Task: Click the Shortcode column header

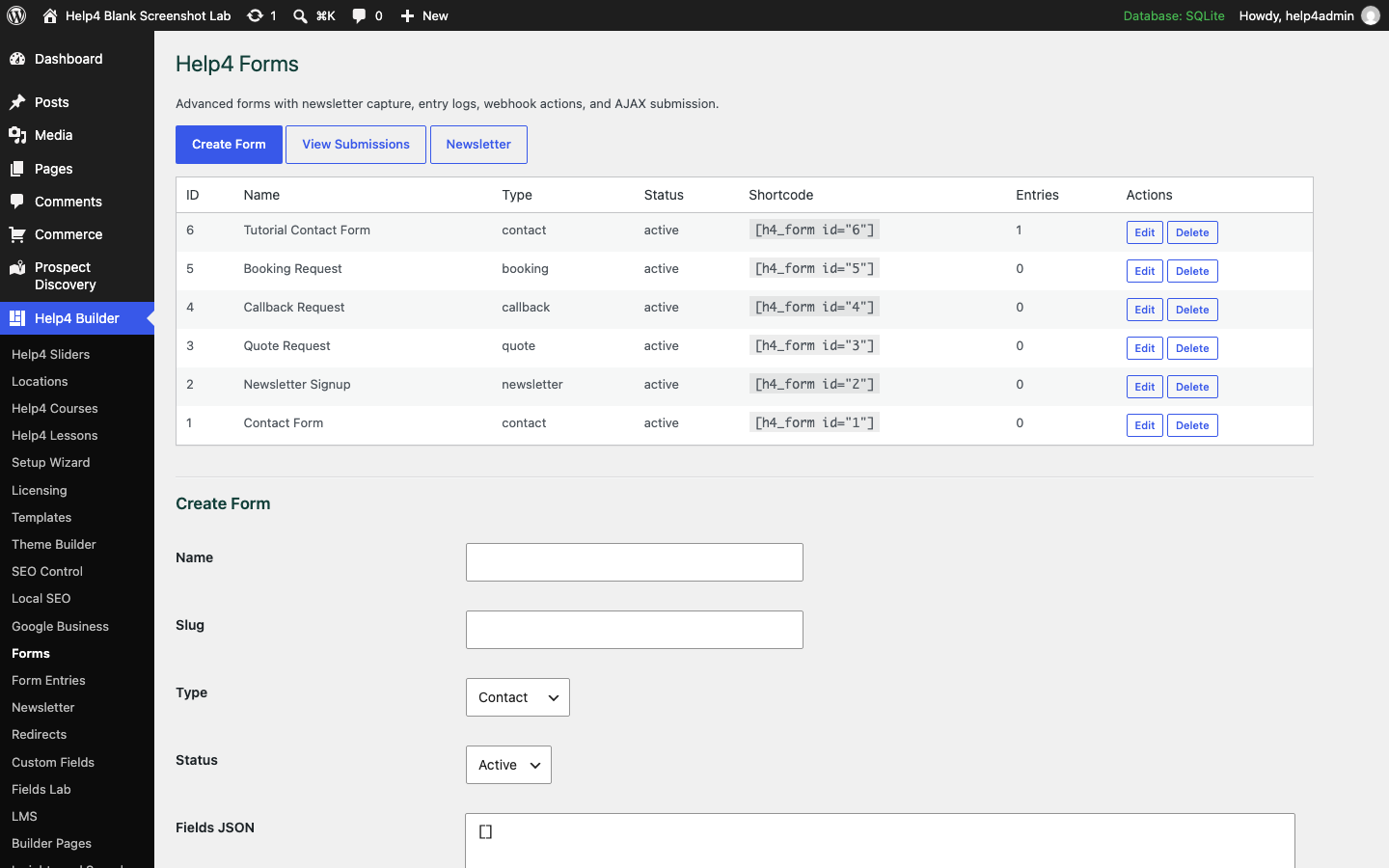Action: click(x=781, y=195)
